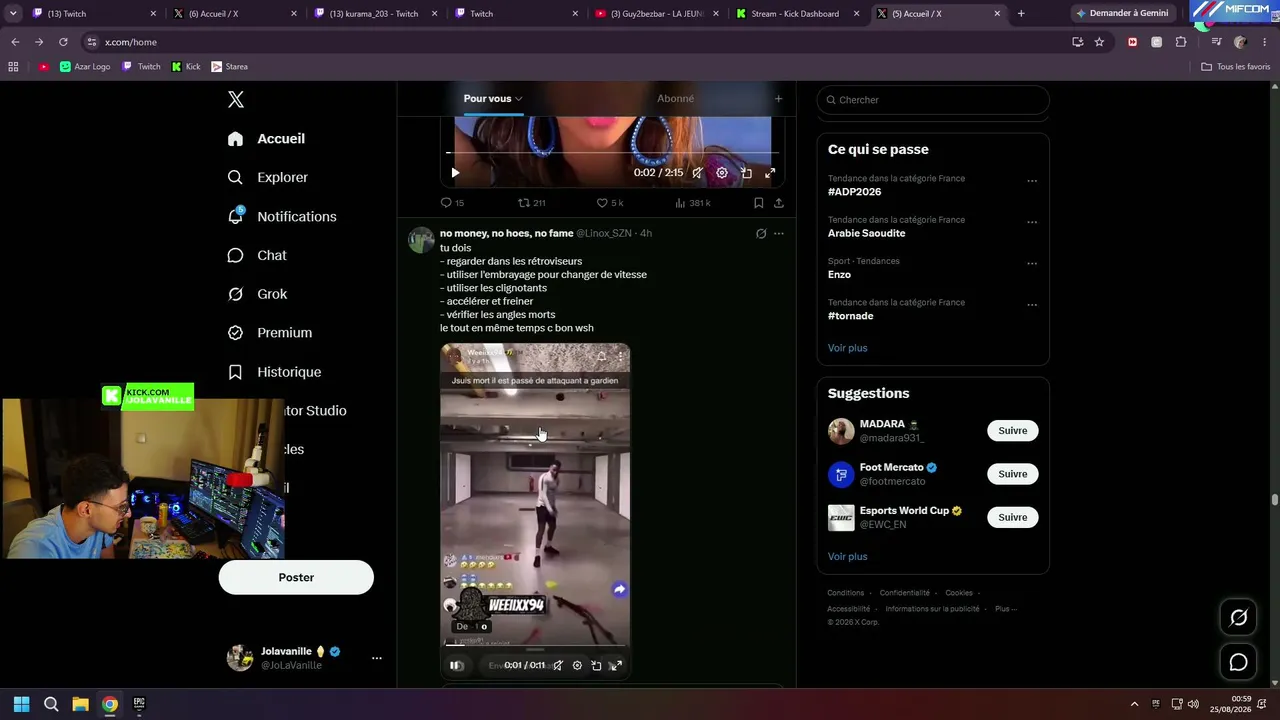Follow the MADARA account
Image resolution: width=1280 pixels, height=720 pixels.
[x=1012, y=431]
